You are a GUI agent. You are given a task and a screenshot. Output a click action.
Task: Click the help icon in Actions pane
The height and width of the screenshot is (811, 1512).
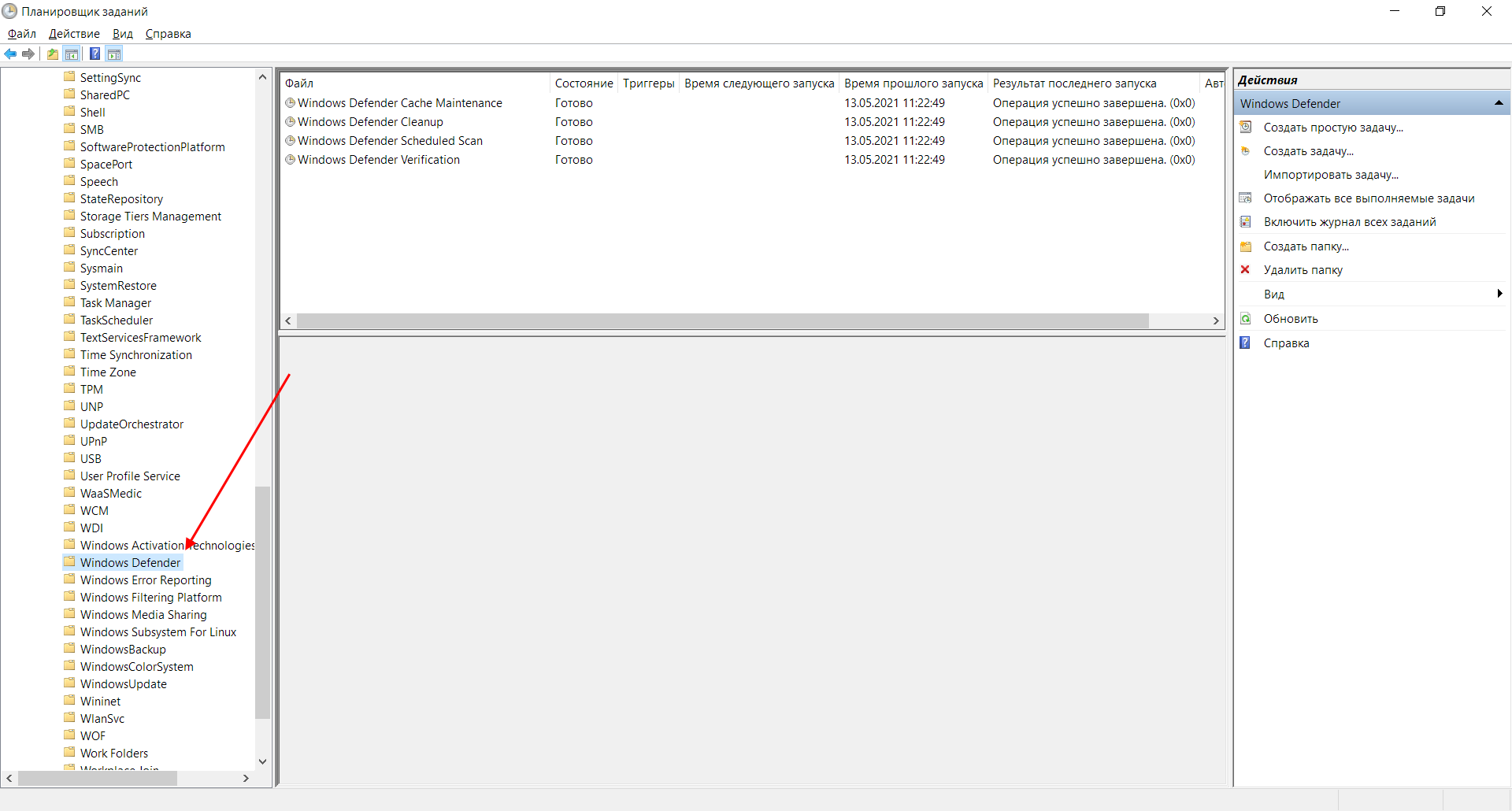pos(1246,343)
